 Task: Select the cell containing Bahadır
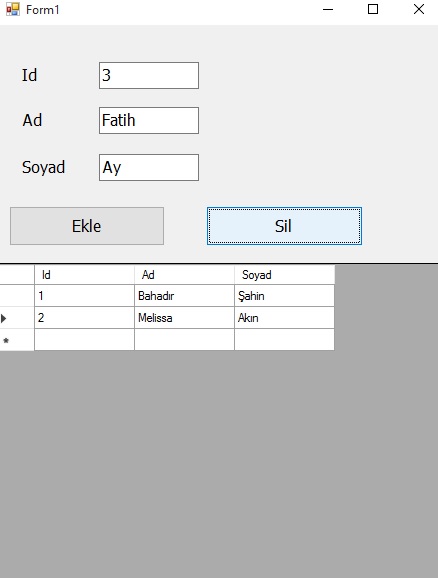click(x=184, y=296)
